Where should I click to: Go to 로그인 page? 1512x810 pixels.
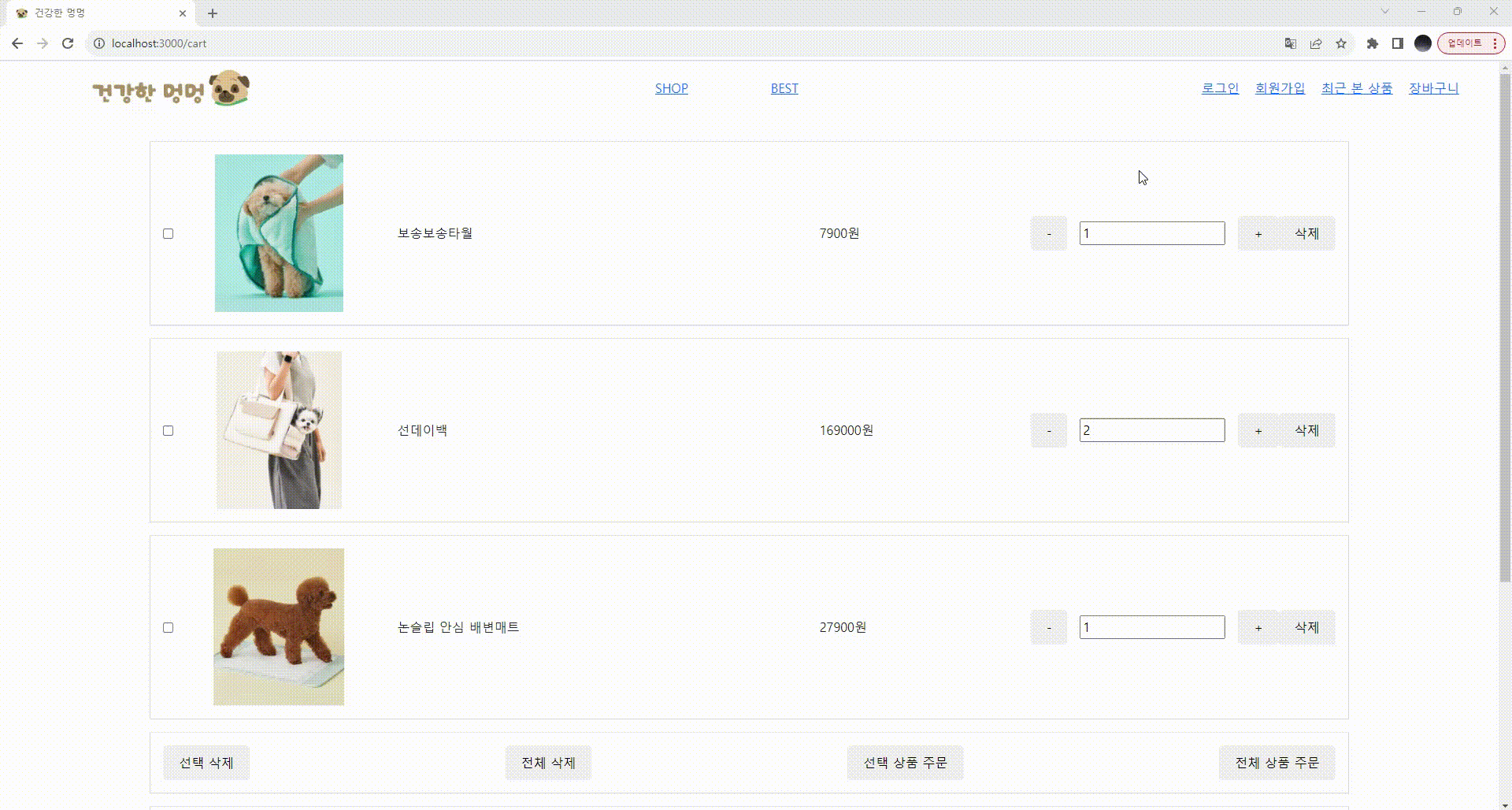(1220, 88)
